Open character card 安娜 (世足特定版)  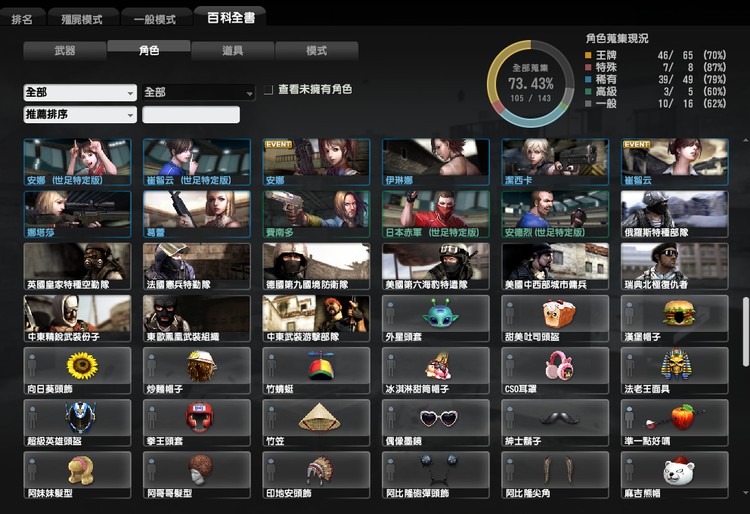(77, 162)
